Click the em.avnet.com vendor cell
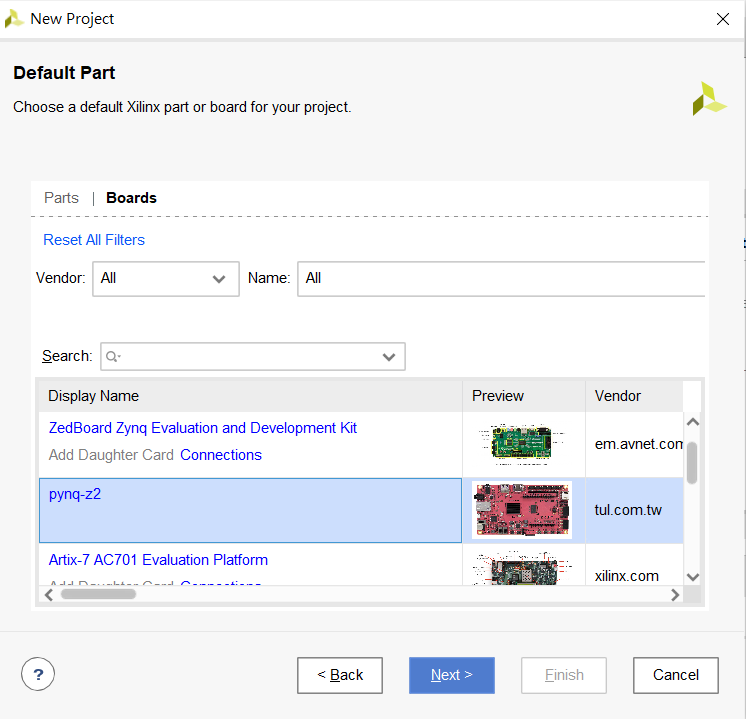 (634, 444)
